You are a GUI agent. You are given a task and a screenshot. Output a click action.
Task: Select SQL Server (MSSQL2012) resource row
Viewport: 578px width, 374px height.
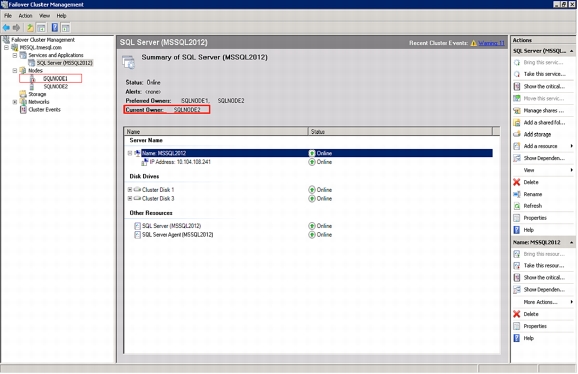point(171,226)
